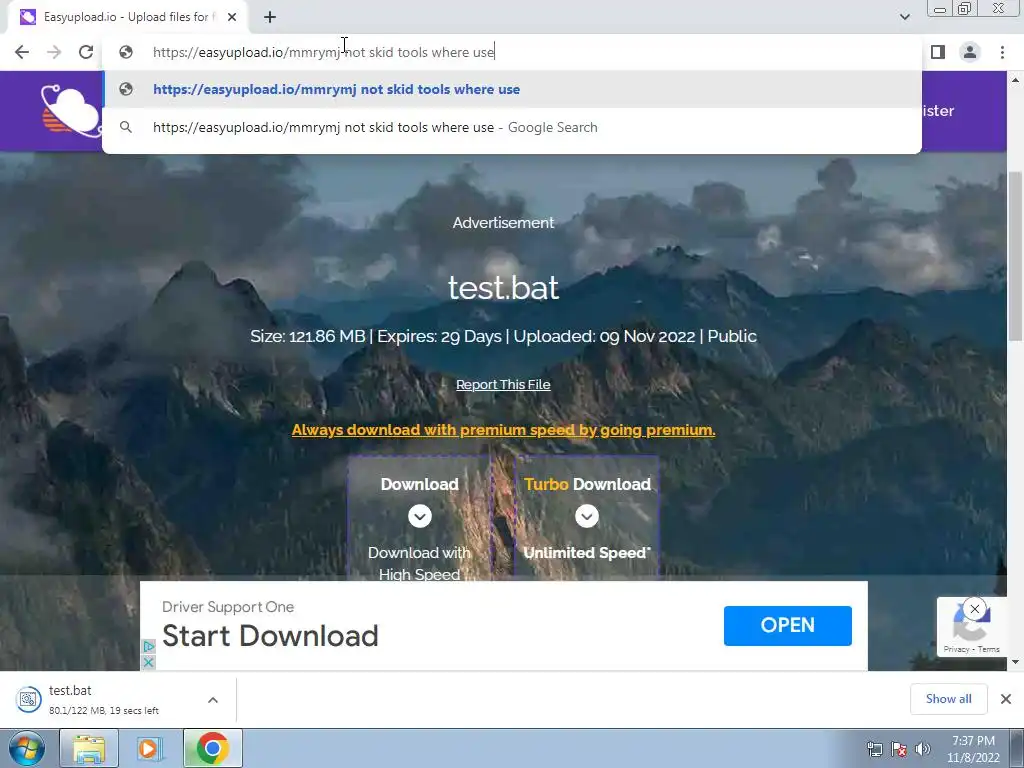Screen dimensions: 1024x768
Task: Click the Download with High Speed box
Action: click(419, 518)
